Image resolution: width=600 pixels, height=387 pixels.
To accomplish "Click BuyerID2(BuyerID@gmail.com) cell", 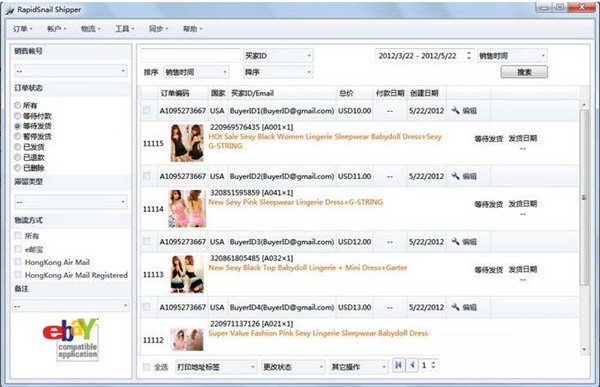I will pyautogui.click(x=282, y=176).
